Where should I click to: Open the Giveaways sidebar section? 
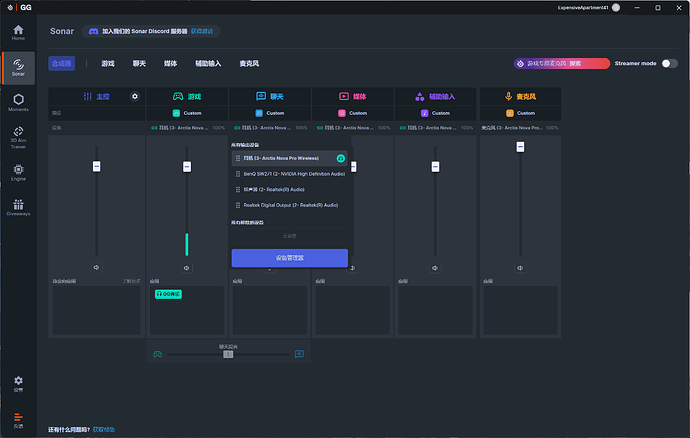pyautogui.click(x=18, y=207)
